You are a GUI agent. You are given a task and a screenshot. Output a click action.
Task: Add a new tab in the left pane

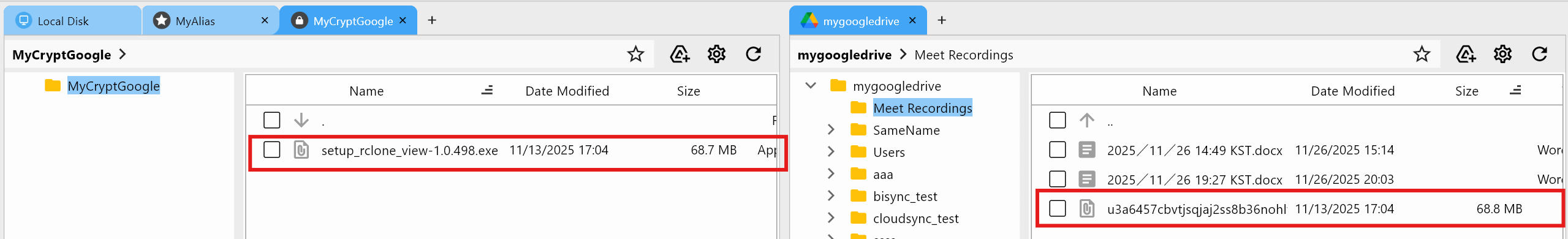coord(432,20)
